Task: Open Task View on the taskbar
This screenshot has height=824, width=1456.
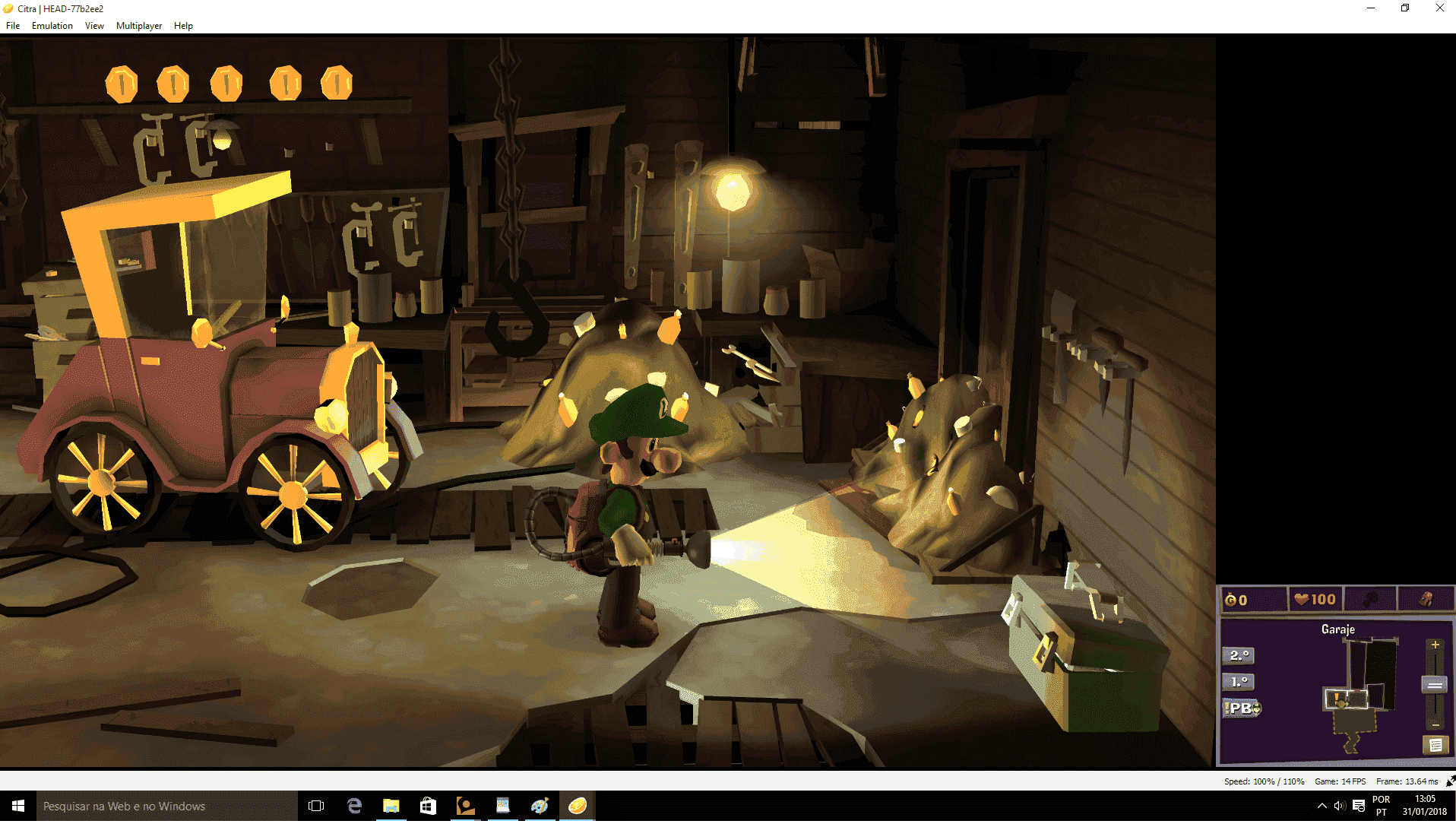Action: click(x=316, y=806)
